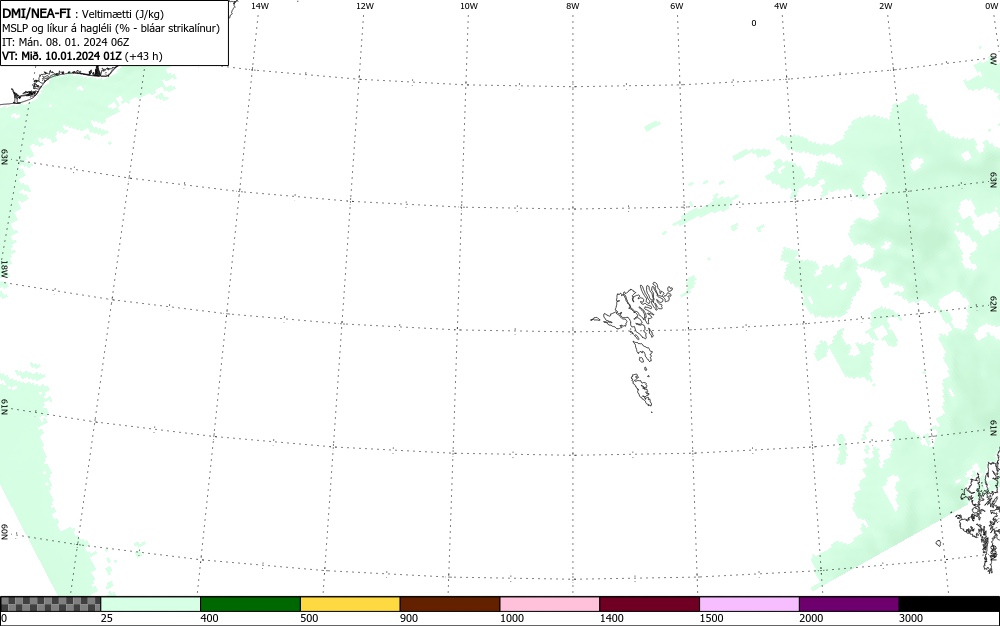This screenshot has width=1000, height=626.
Task: Click the DMI/NEA-FI title text
Action: click(36, 13)
